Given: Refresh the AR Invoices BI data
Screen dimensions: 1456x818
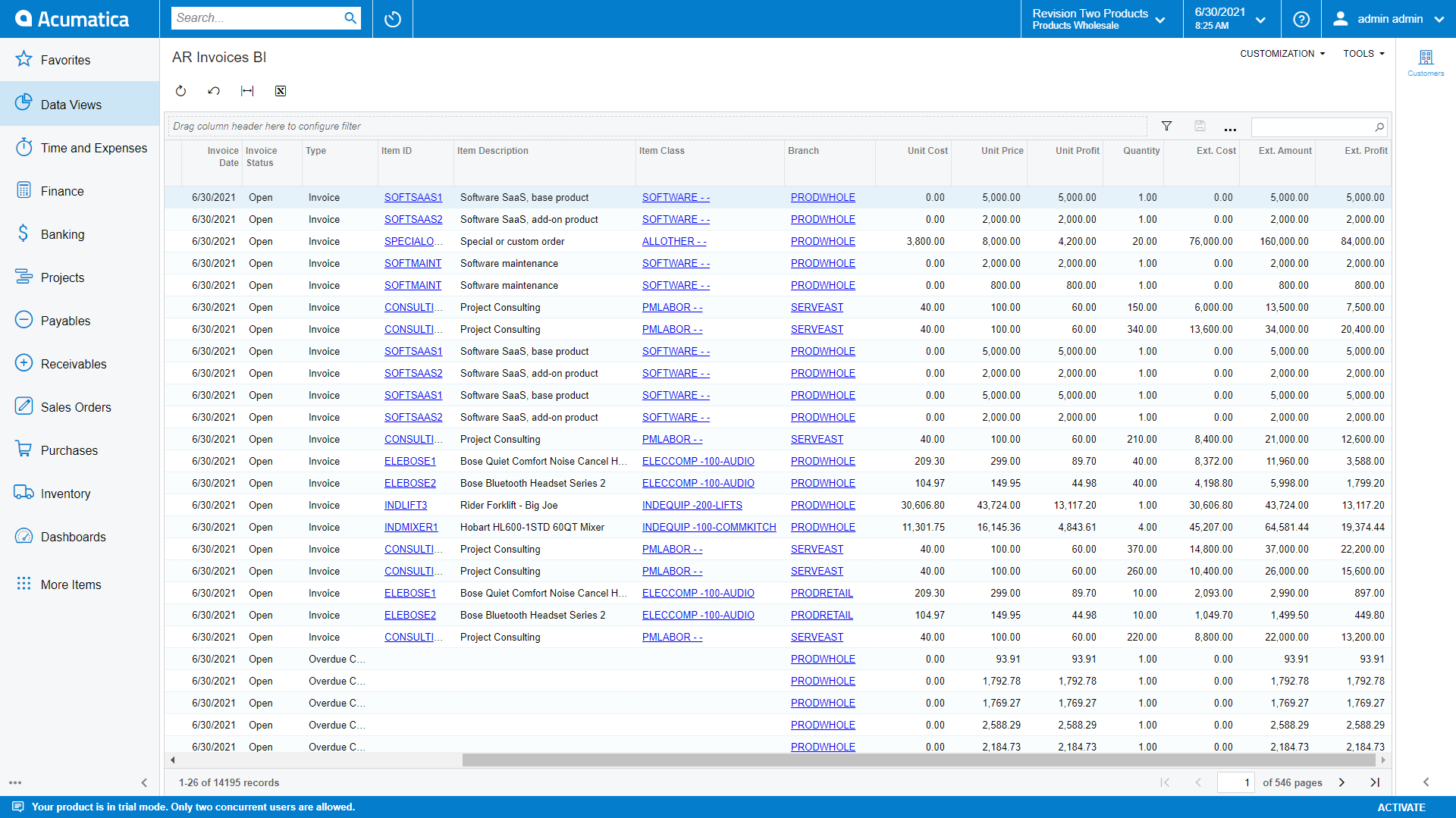Looking at the screenshot, I should [180, 91].
